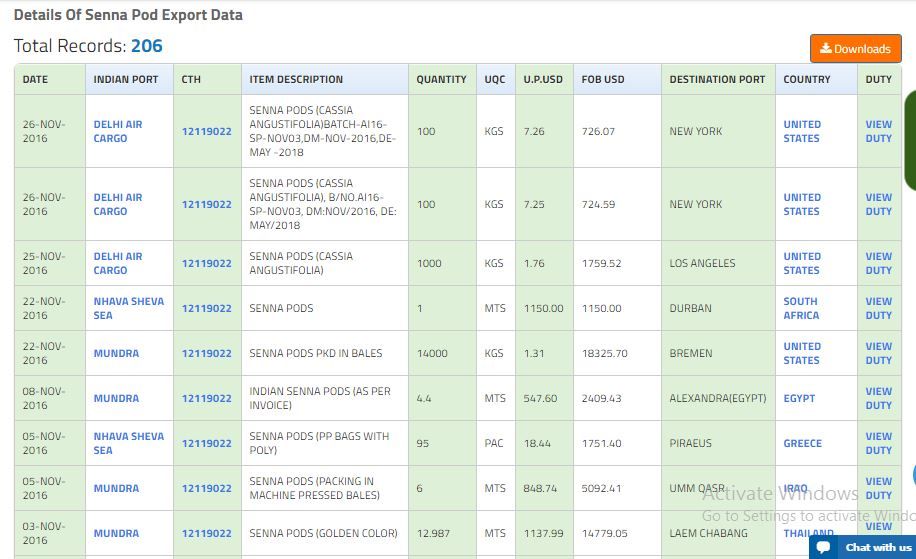Click the UQC column header

[495, 79]
